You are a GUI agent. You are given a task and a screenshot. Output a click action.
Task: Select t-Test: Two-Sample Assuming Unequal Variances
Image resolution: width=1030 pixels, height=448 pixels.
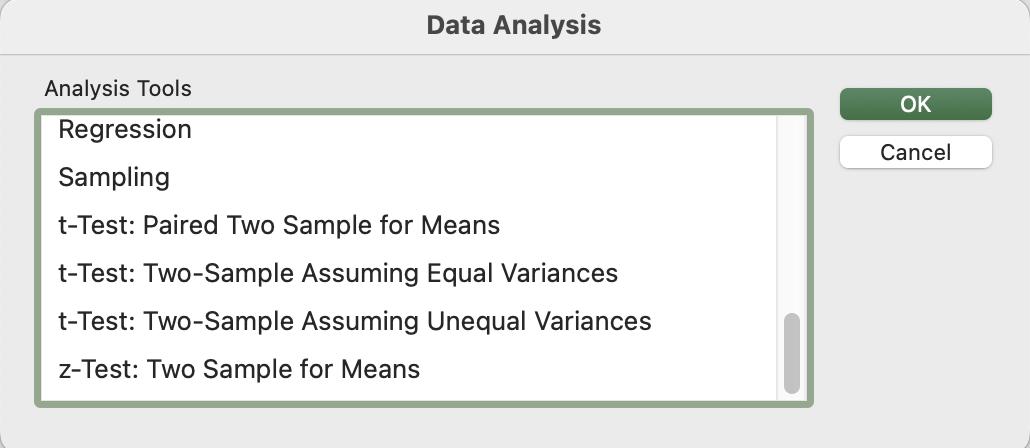click(409, 321)
